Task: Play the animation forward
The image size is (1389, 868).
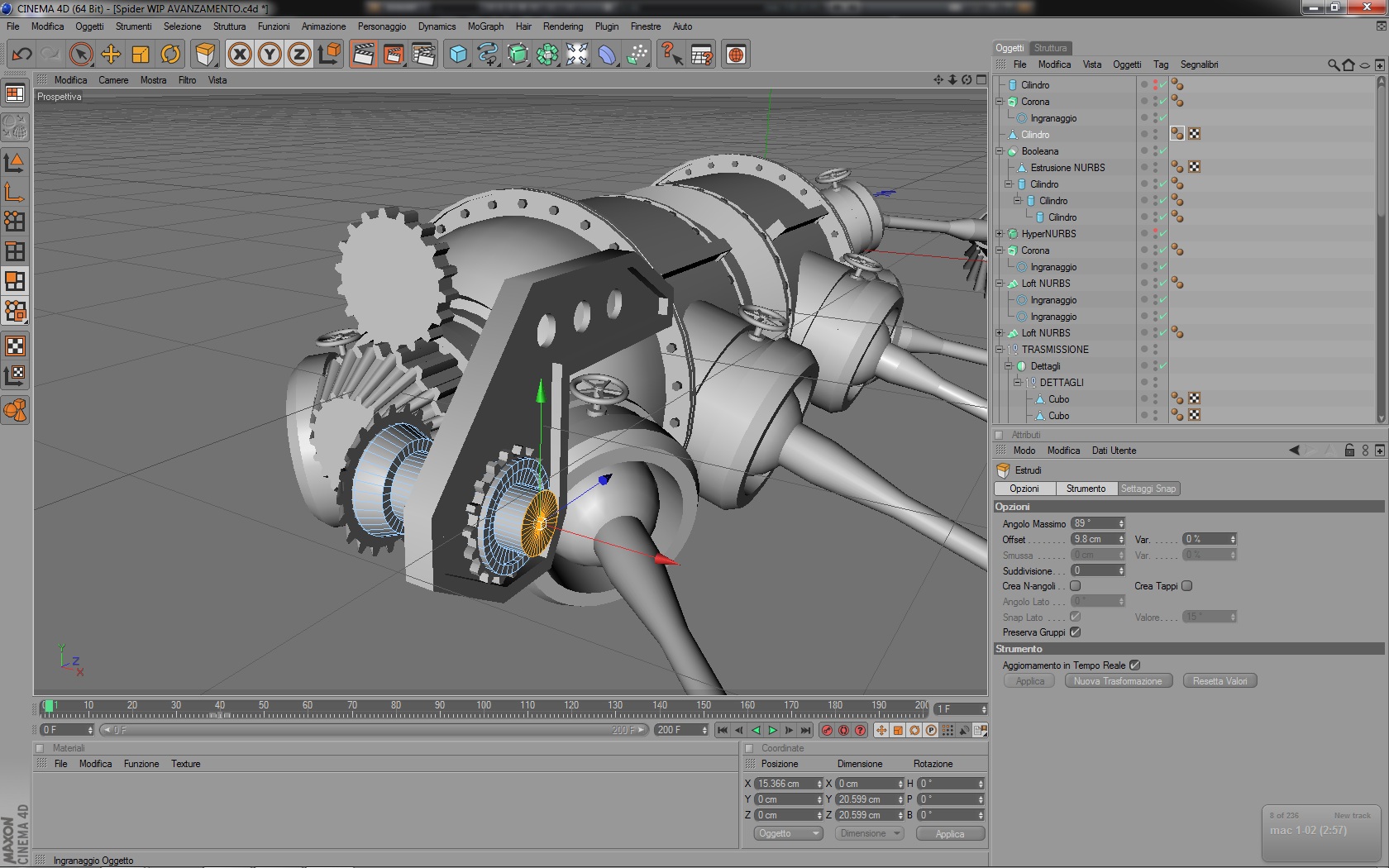Action: (772, 730)
